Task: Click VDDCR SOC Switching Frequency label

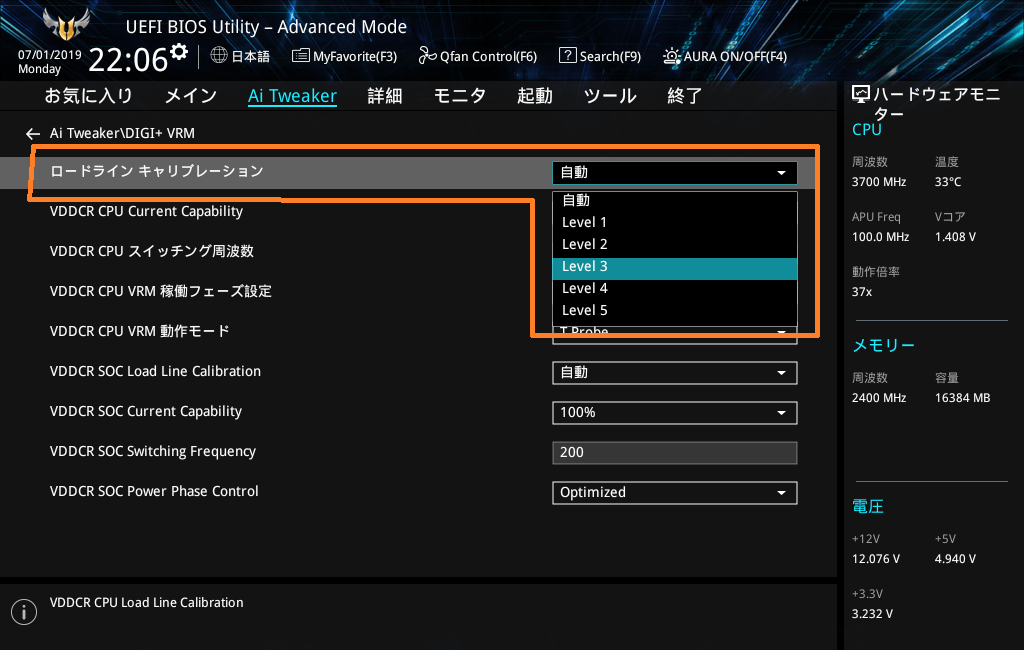Action: pyautogui.click(x=153, y=451)
